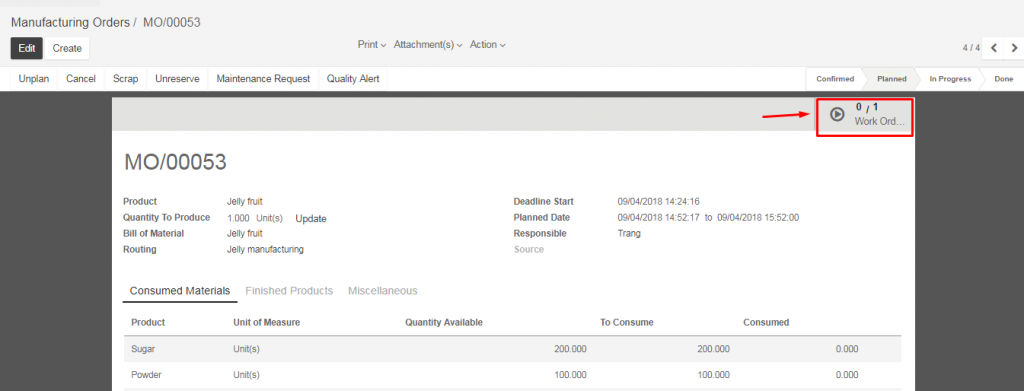Click Sugar's To Consume value 200.000
The image size is (1024, 391).
click(713, 349)
